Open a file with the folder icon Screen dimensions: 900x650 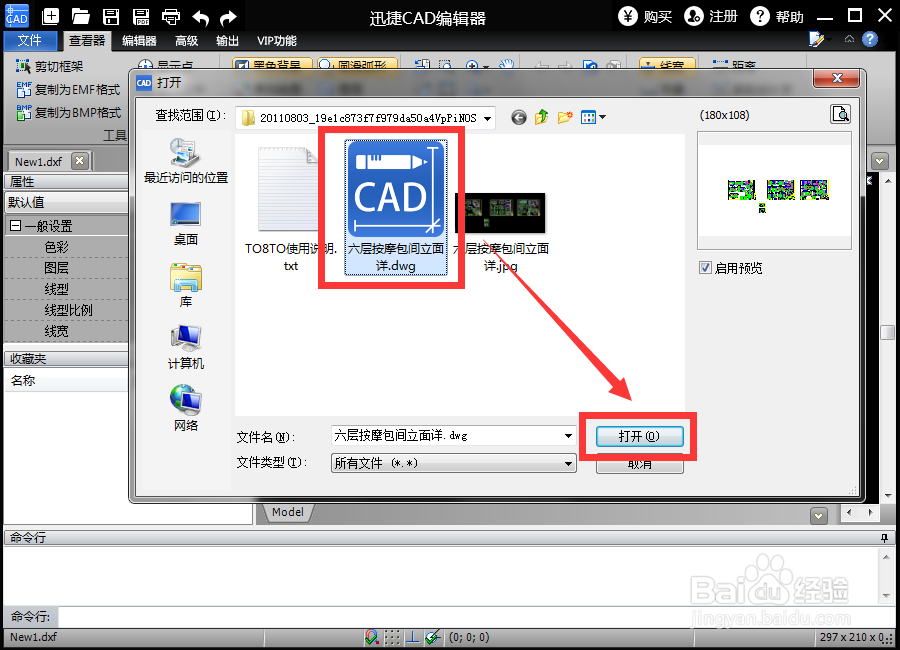pos(80,17)
